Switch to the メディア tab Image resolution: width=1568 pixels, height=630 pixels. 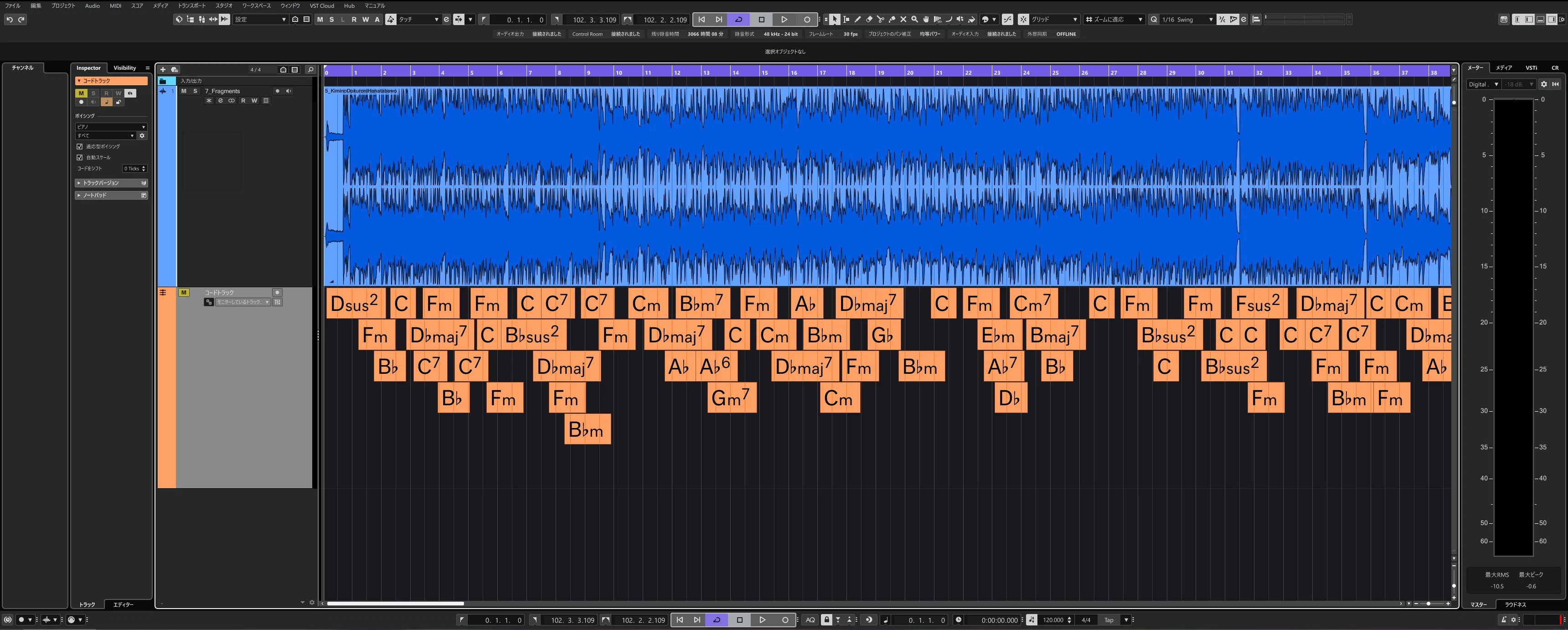point(1503,68)
